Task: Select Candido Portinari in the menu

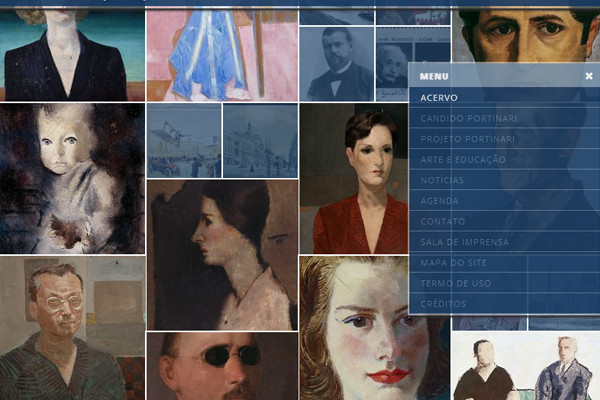Action: 504,118
